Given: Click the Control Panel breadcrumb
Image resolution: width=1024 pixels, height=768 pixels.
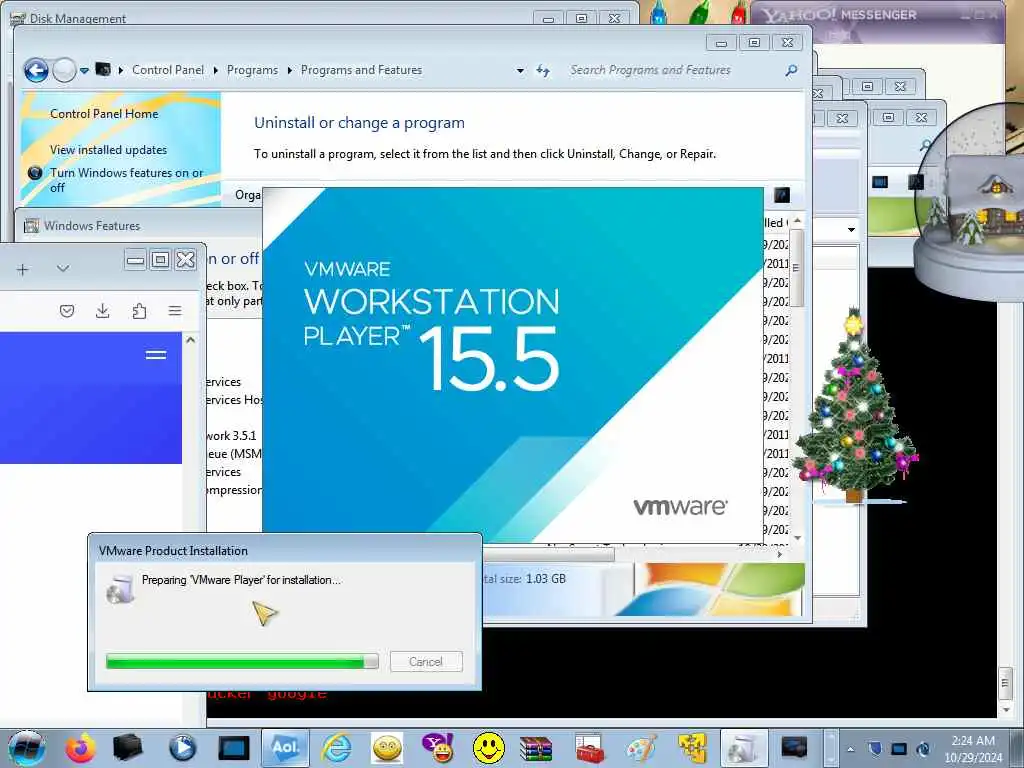Looking at the screenshot, I should coord(168,70).
